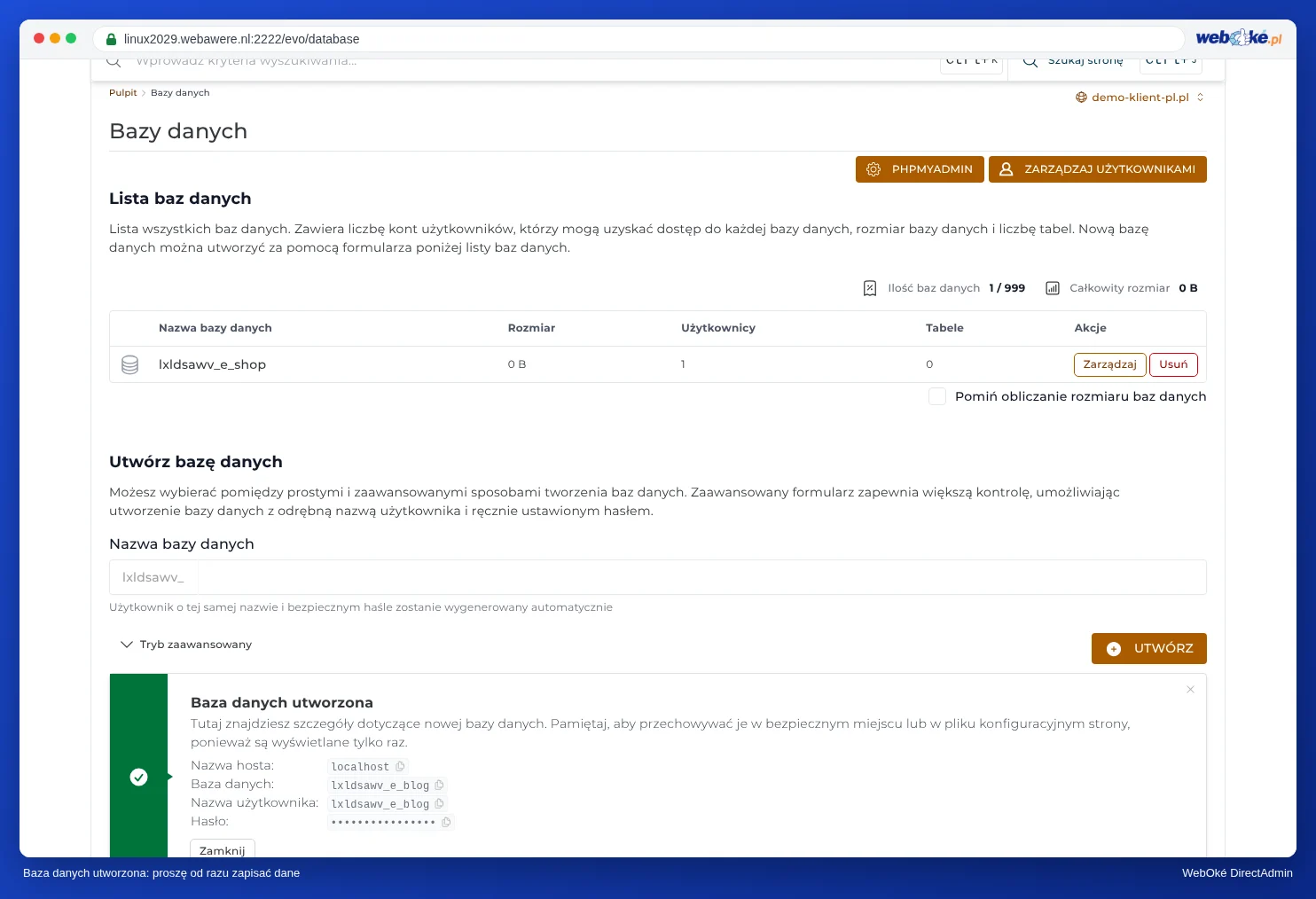Open Zarządzaj użytkownikami
1316x899 pixels.
click(x=1098, y=169)
